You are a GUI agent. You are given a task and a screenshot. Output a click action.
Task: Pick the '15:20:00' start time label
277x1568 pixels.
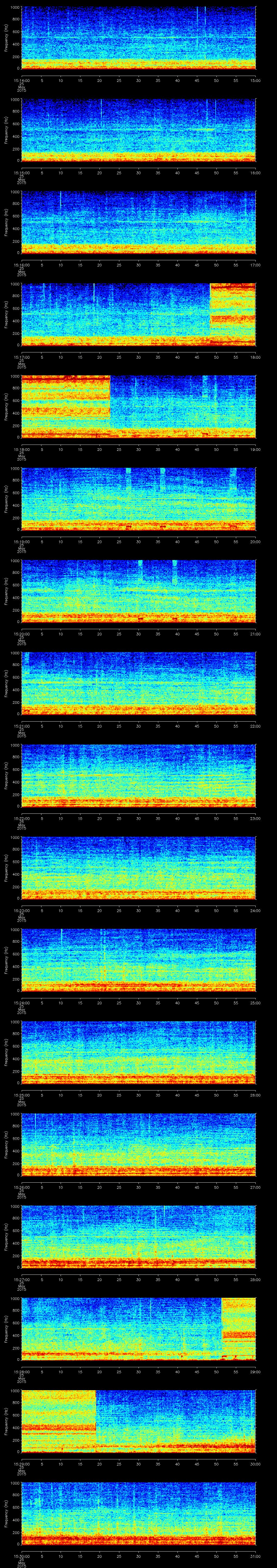(21, 634)
